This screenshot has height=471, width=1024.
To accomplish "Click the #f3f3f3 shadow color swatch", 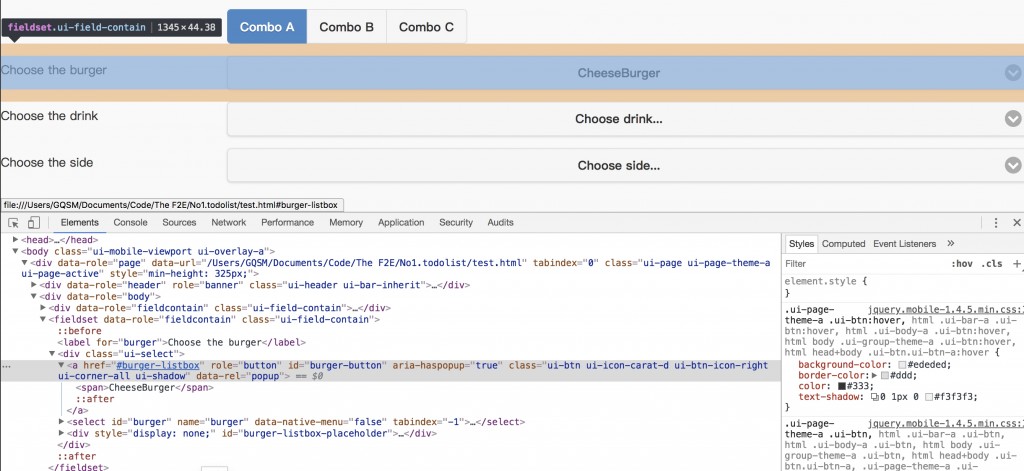I will click(x=928, y=397).
